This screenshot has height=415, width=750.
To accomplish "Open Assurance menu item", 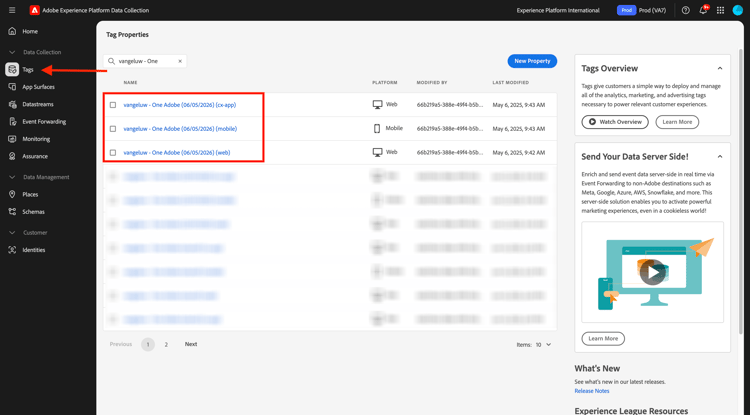I will (x=35, y=156).
